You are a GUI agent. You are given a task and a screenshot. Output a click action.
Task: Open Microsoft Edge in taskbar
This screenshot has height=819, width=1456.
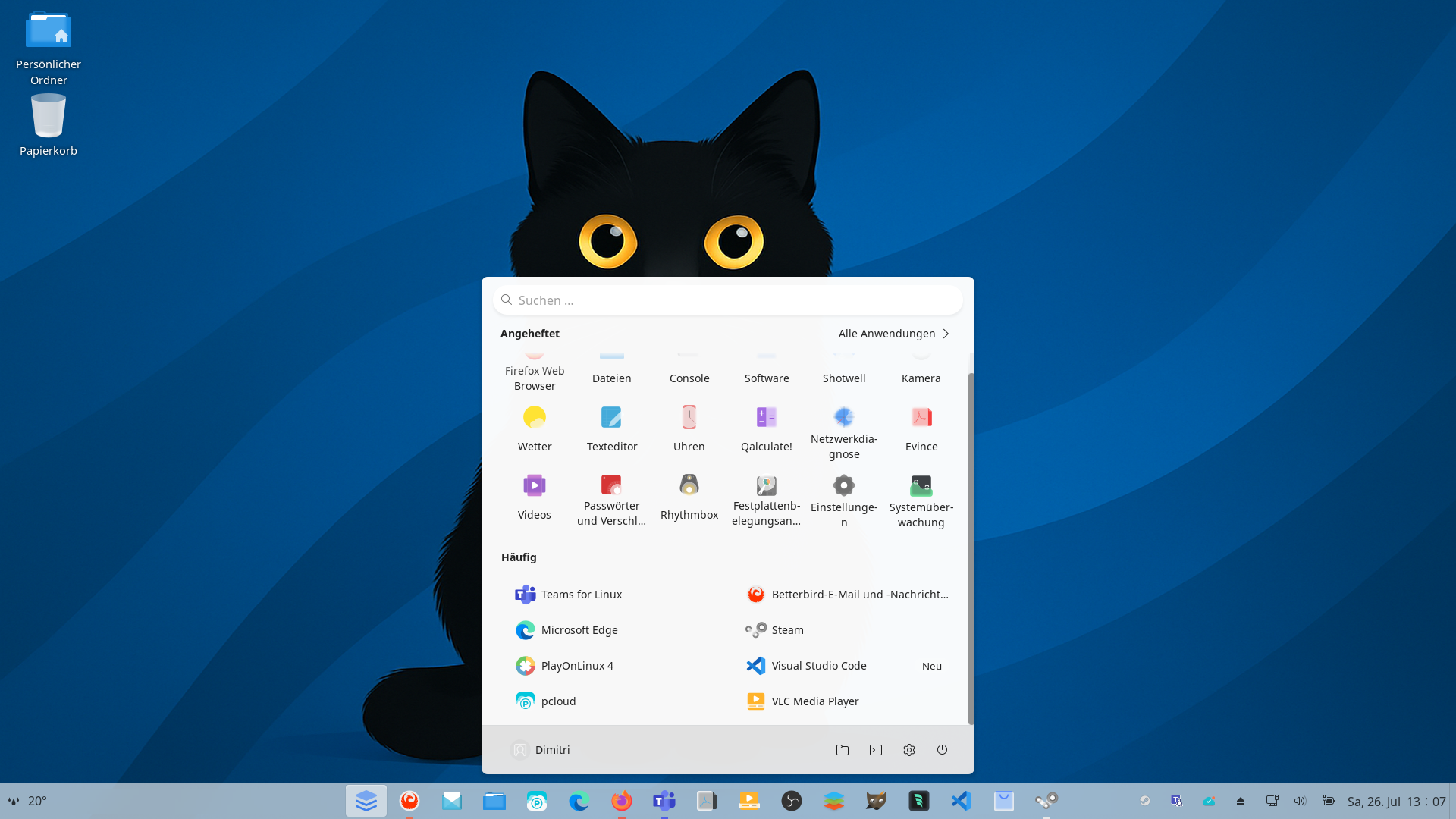tap(579, 801)
